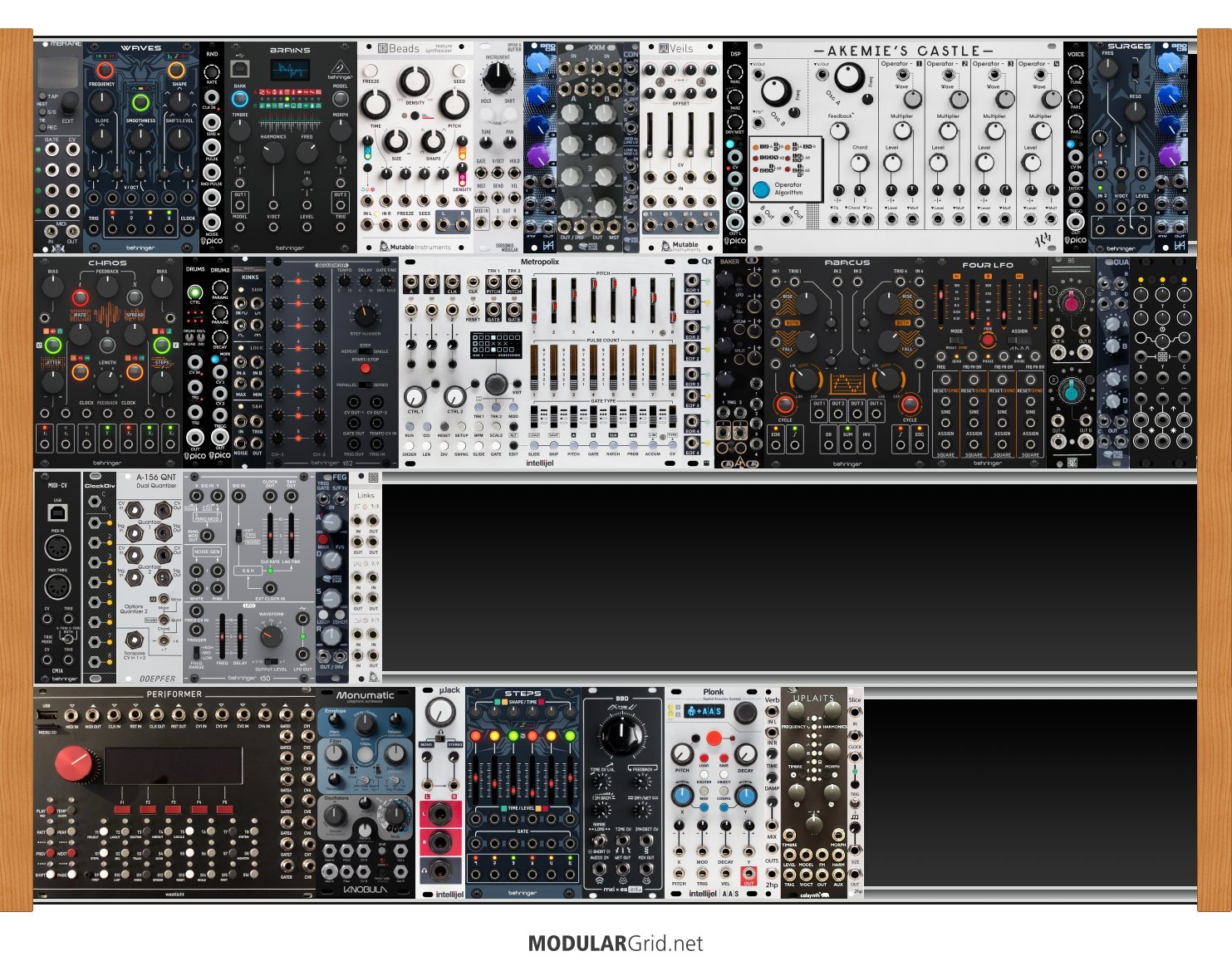The image size is (1232, 961).
Task: Click the large DENSITY knob on Beads
Action: 414,82
